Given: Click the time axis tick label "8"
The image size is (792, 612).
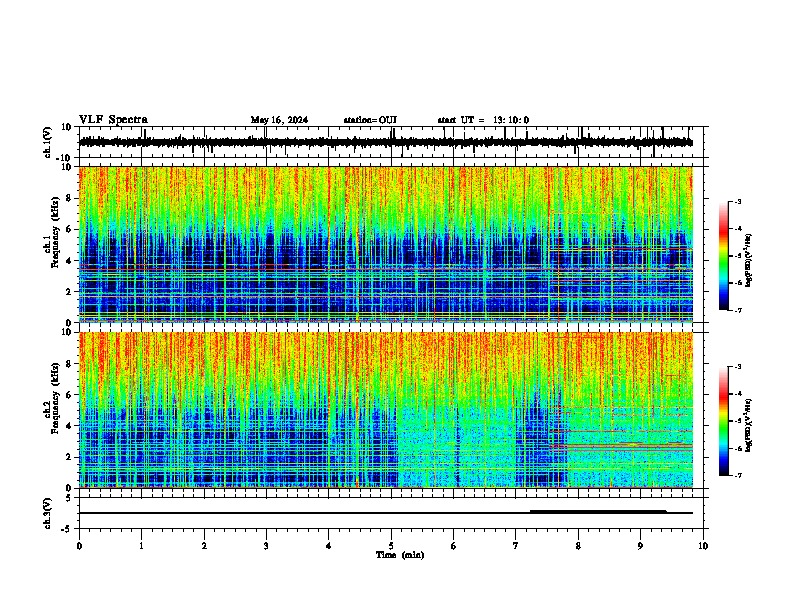Looking at the screenshot, I should point(578,546).
